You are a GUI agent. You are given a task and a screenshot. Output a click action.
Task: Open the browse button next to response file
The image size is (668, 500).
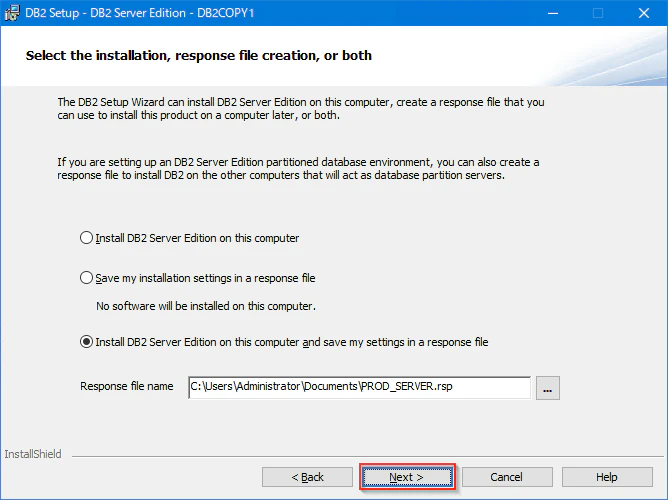(x=547, y=388)
